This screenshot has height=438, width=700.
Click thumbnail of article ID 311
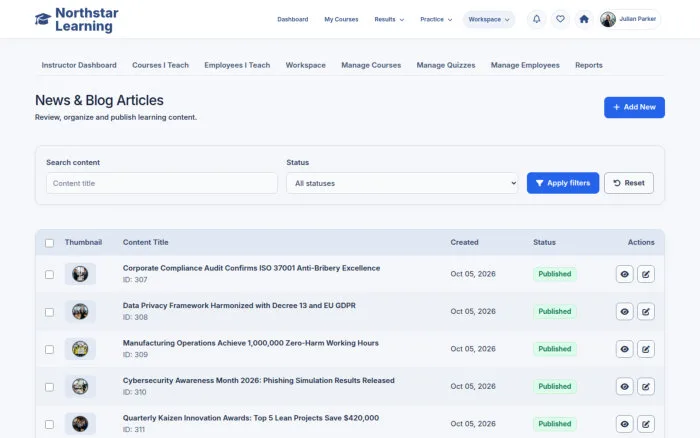point(80,424)
